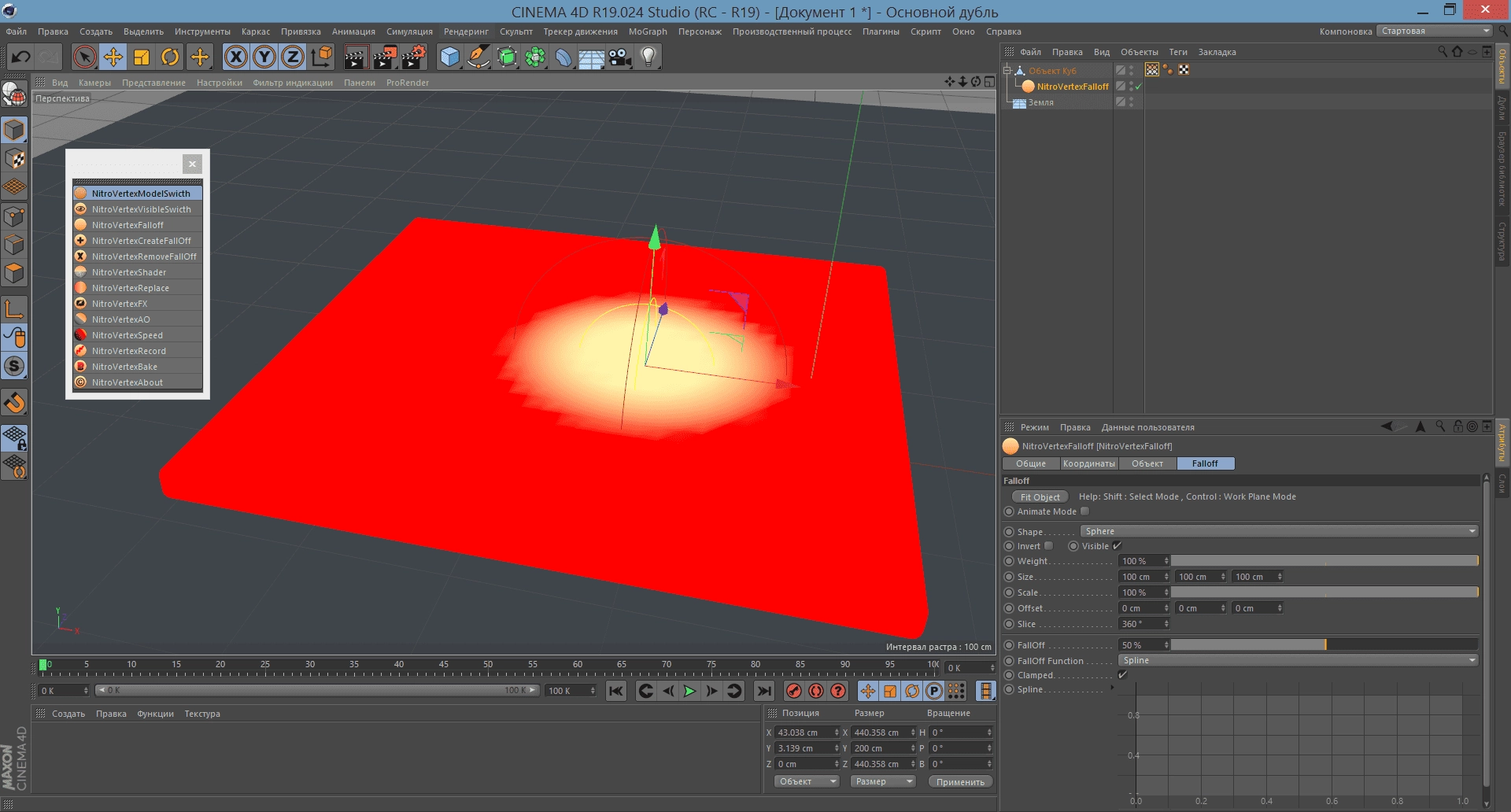The image size is (1511, 812).
Task: Click the Slice value stepper arrows
Action: coord(1166,624)
